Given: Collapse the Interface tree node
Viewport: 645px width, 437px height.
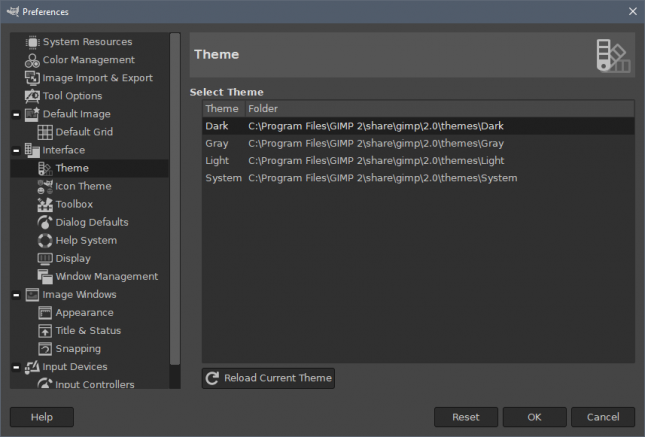Looking at the screenshot, I should 16,151.
